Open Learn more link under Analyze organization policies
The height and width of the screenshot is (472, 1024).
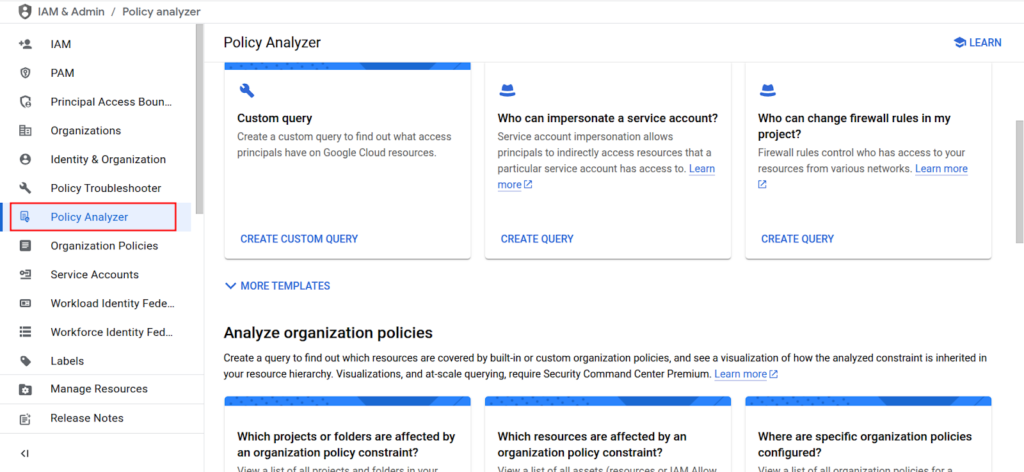click(741, 374)
